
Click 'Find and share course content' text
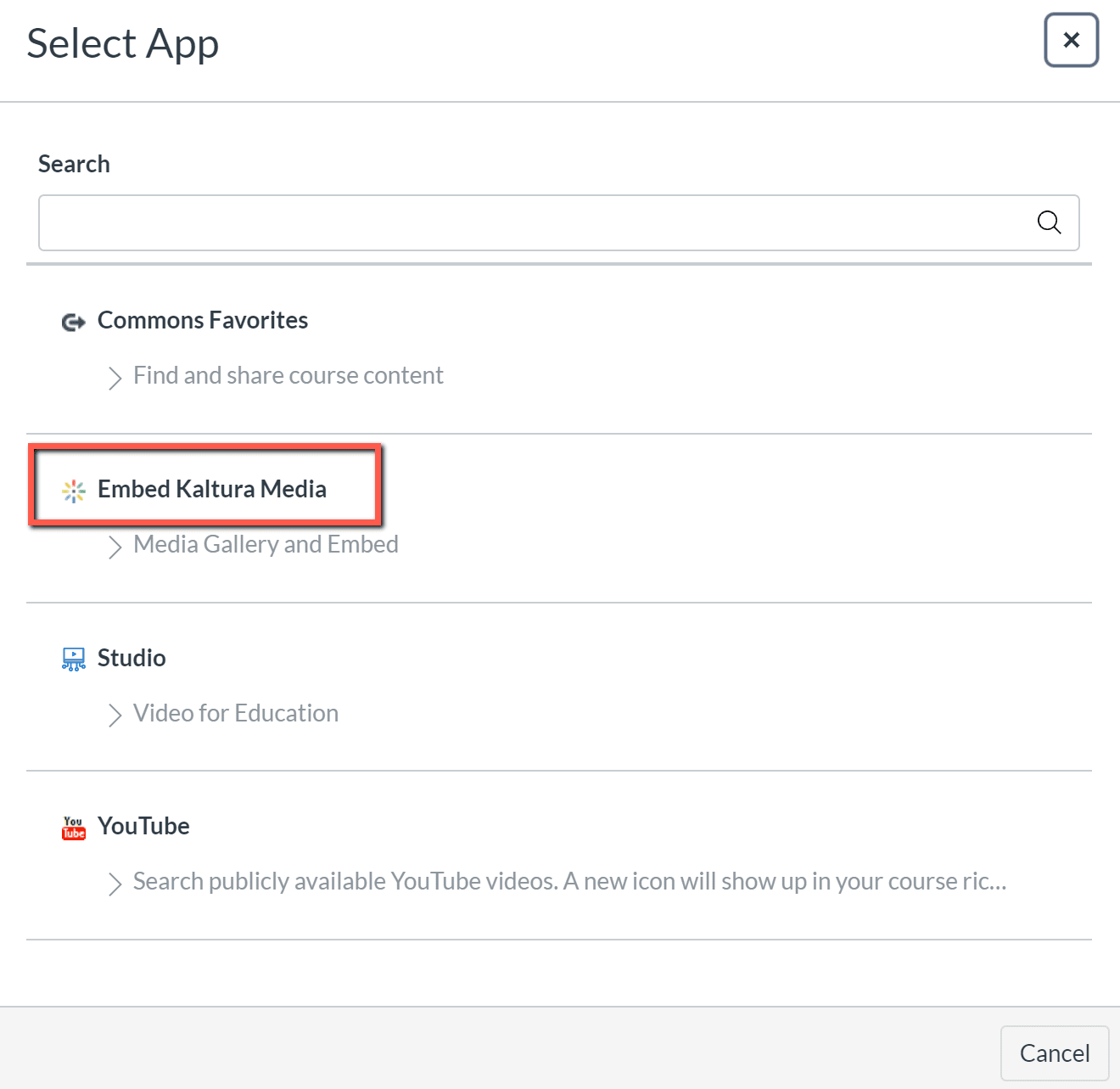(288, 375)
